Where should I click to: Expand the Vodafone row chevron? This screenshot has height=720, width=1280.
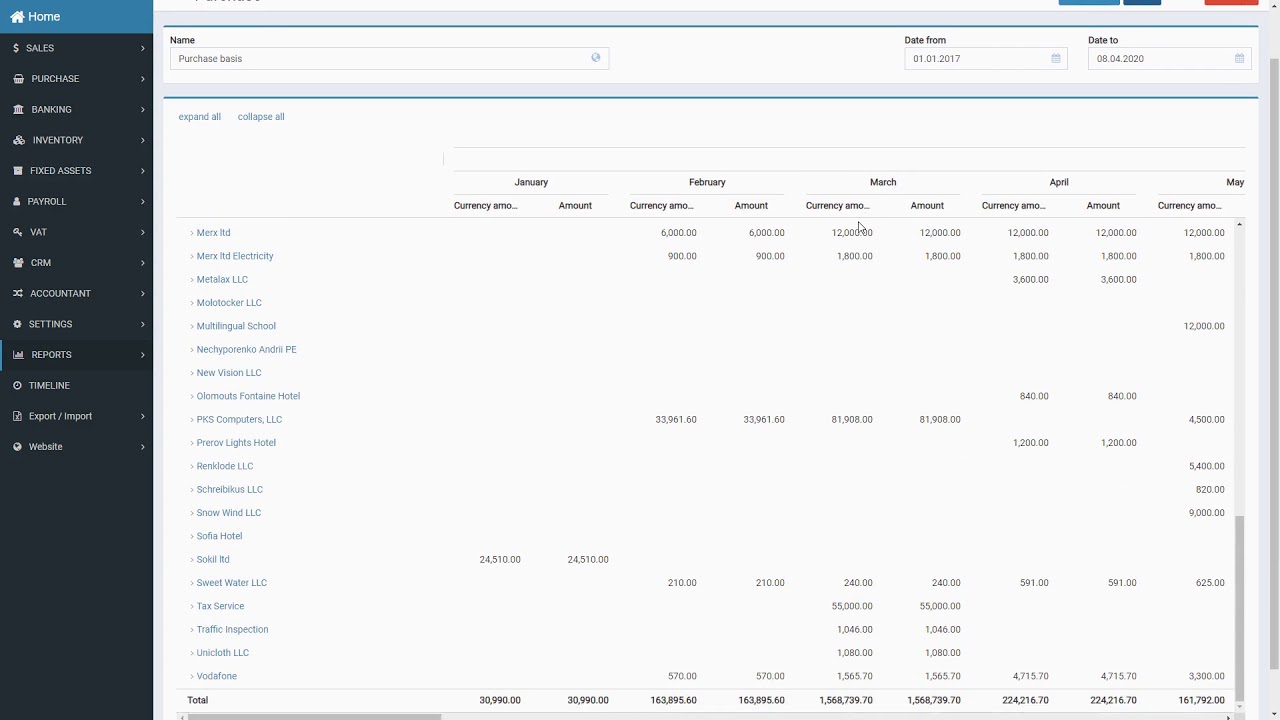click(192, 677)
